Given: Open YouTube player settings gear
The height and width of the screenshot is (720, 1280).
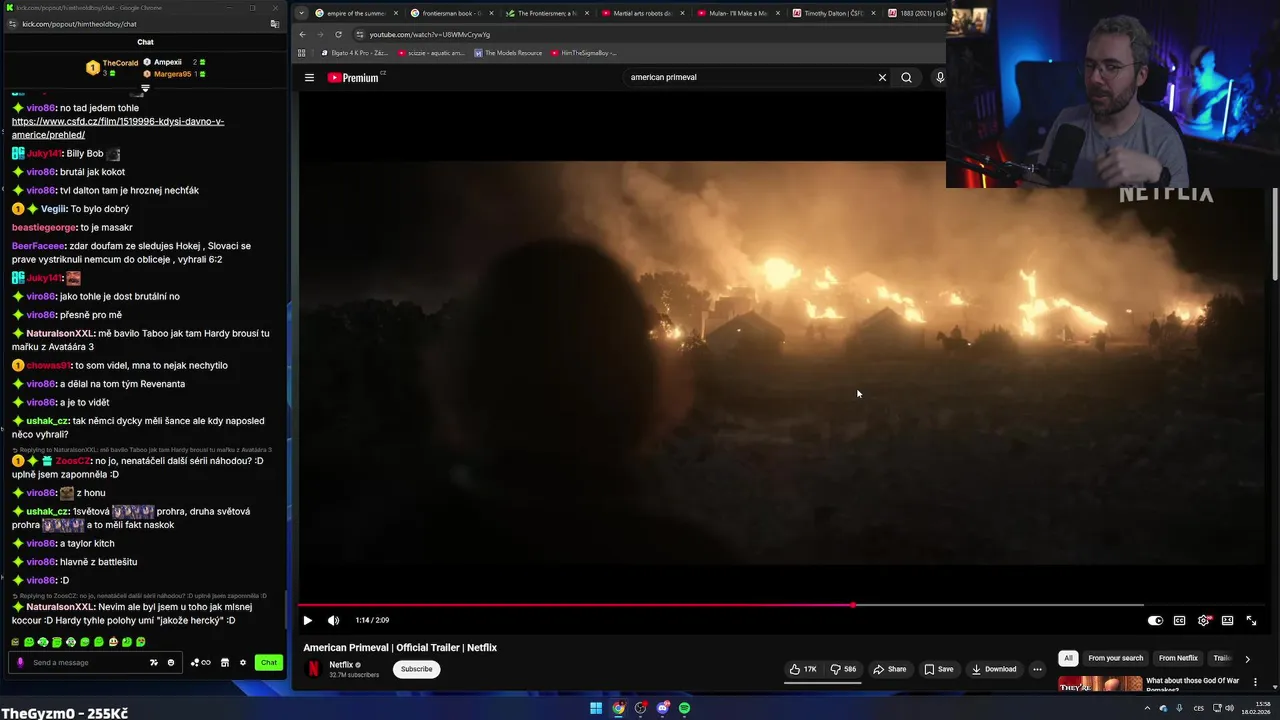Looking at the screenshot, I should tap(1203, 620).
